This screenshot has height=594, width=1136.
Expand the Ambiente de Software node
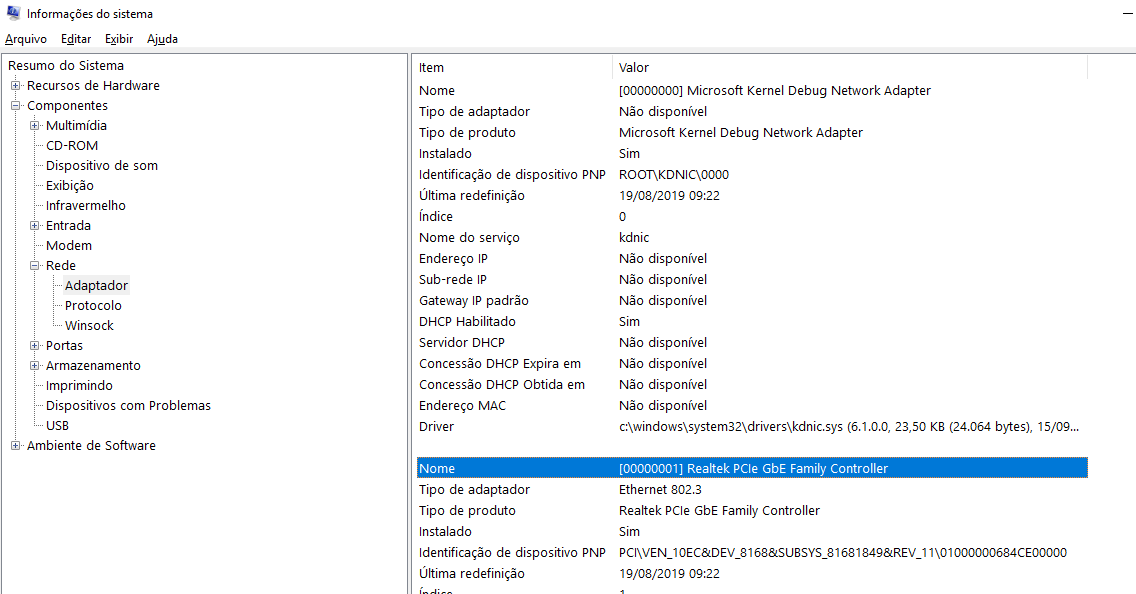point(15,446)
